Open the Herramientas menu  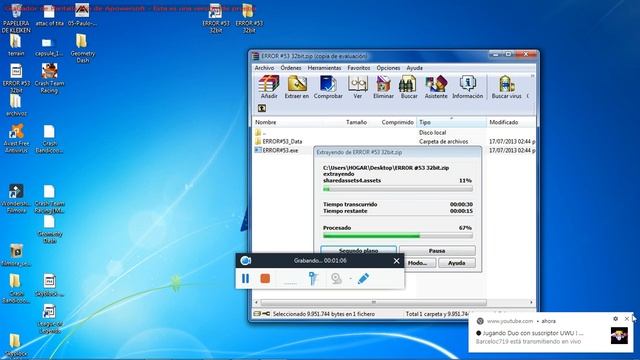click(324, 68)
